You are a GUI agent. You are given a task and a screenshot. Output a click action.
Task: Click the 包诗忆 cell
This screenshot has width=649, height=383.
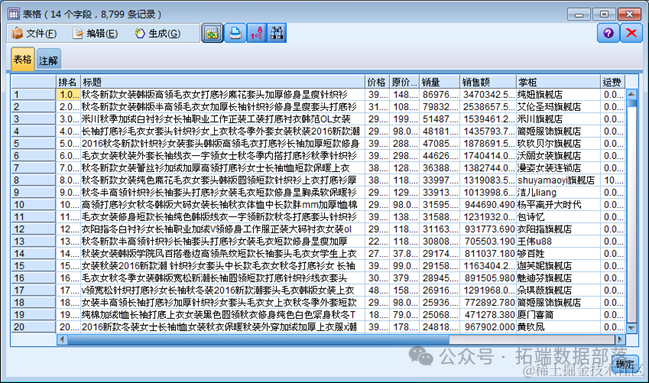tap(558, 217)
